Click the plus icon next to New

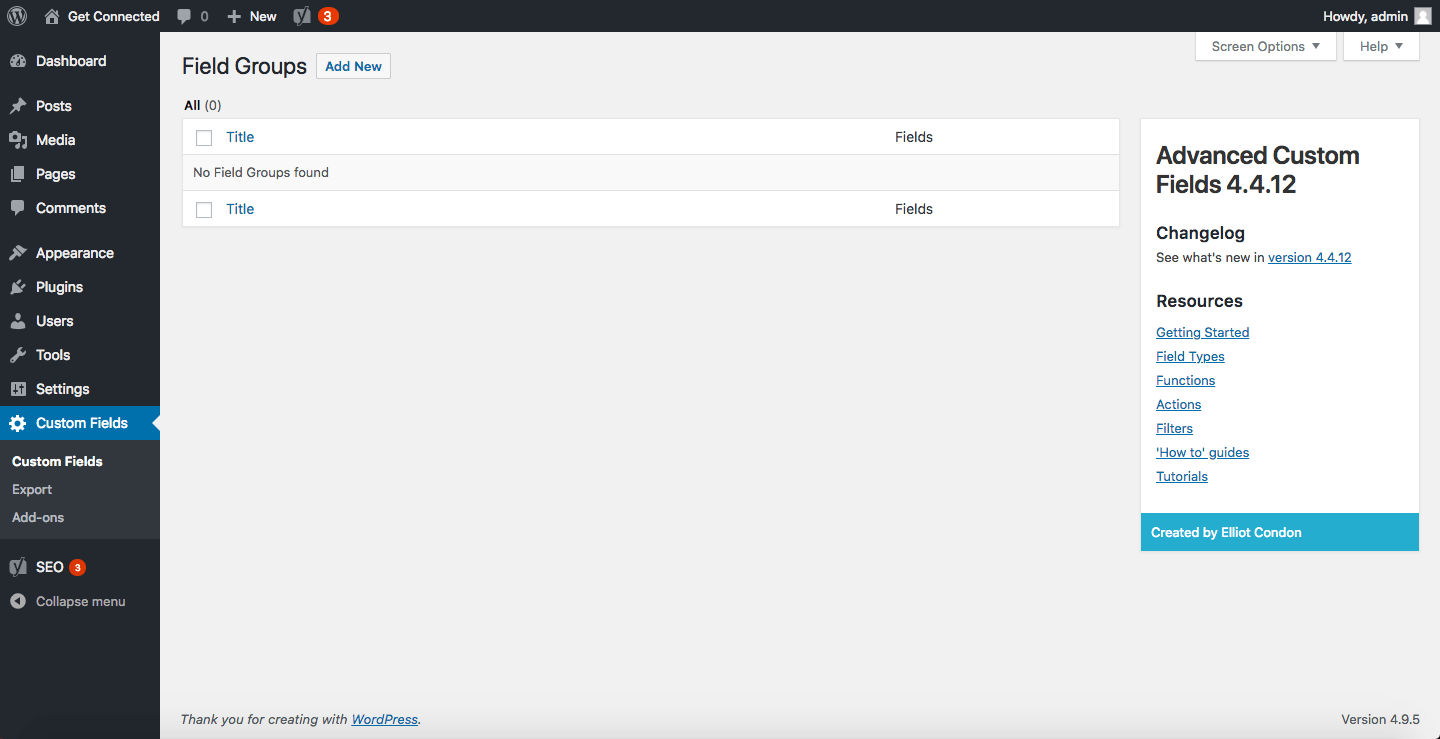pos(234,16)
